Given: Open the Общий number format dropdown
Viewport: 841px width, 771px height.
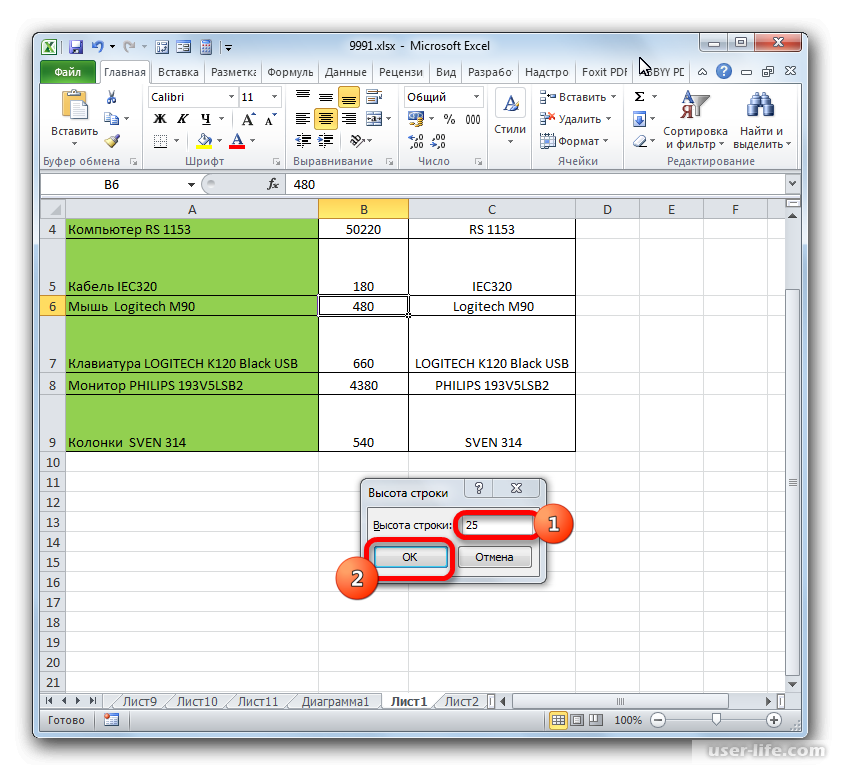Looking at the screenshot, I should [476, 97].
